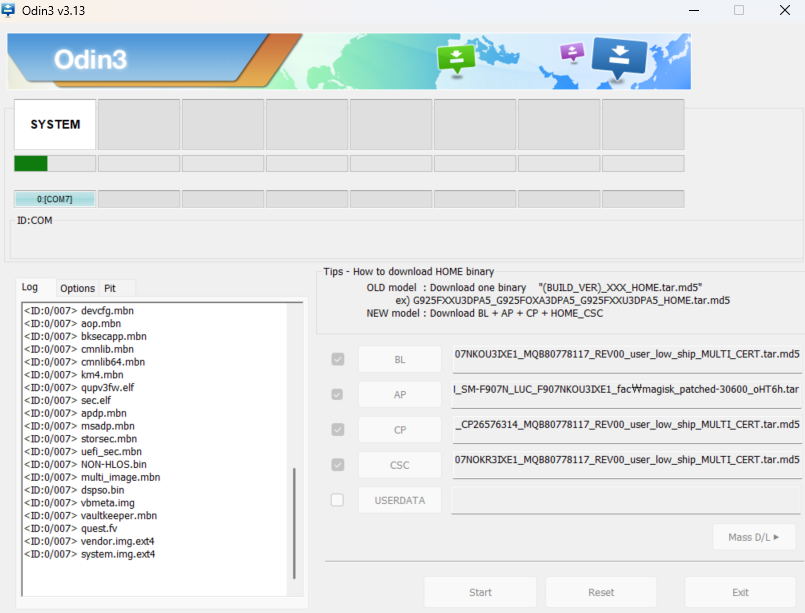Toggle the AP checkbox

click(337, 394)
